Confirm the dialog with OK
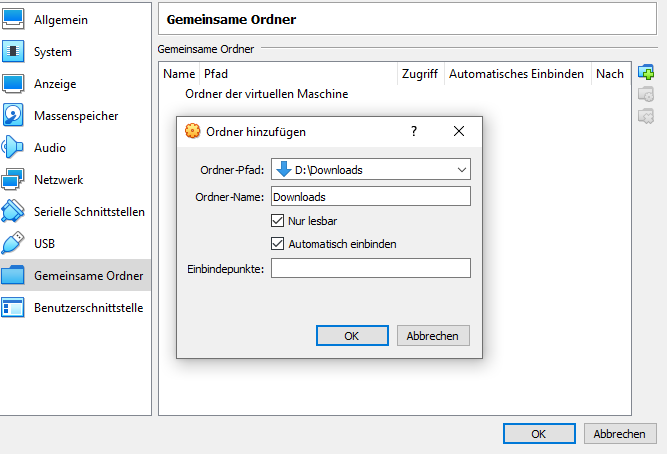The height and width of the screenshot is (454, 667). click(351, 336)
